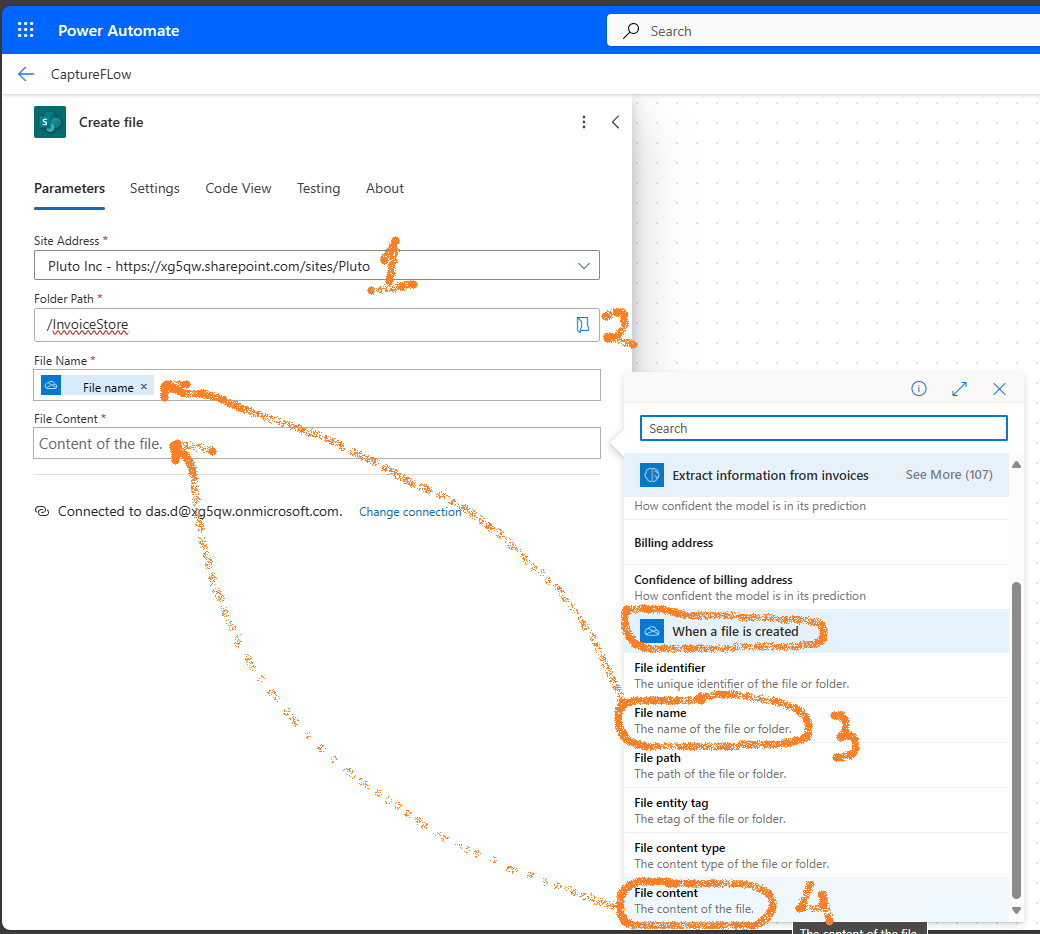Click the back arrow beside CaptureFLow
This screenshot has width=1040, height=934.
click(x=26, y=74)
